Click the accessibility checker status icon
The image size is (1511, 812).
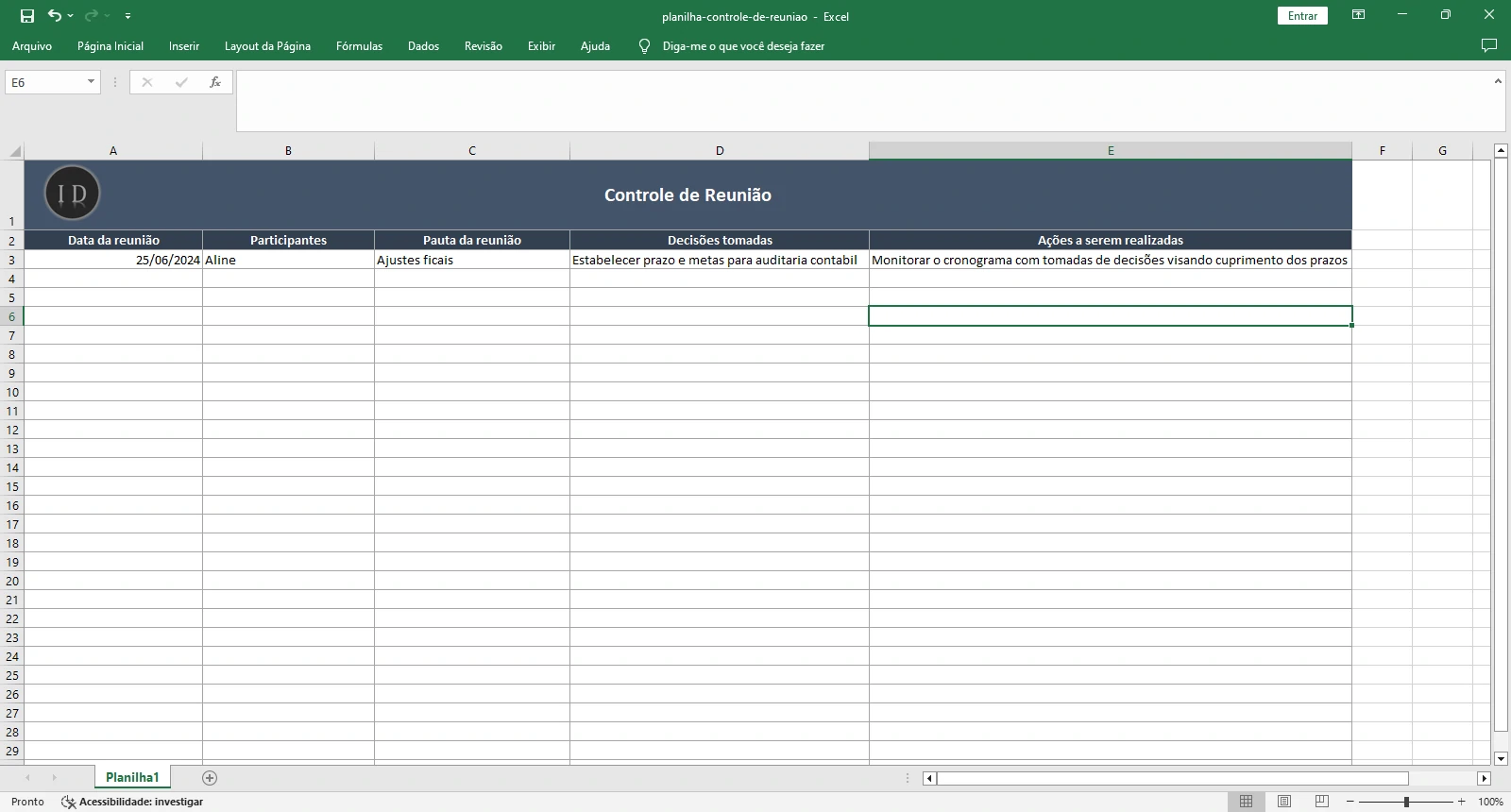68,802
